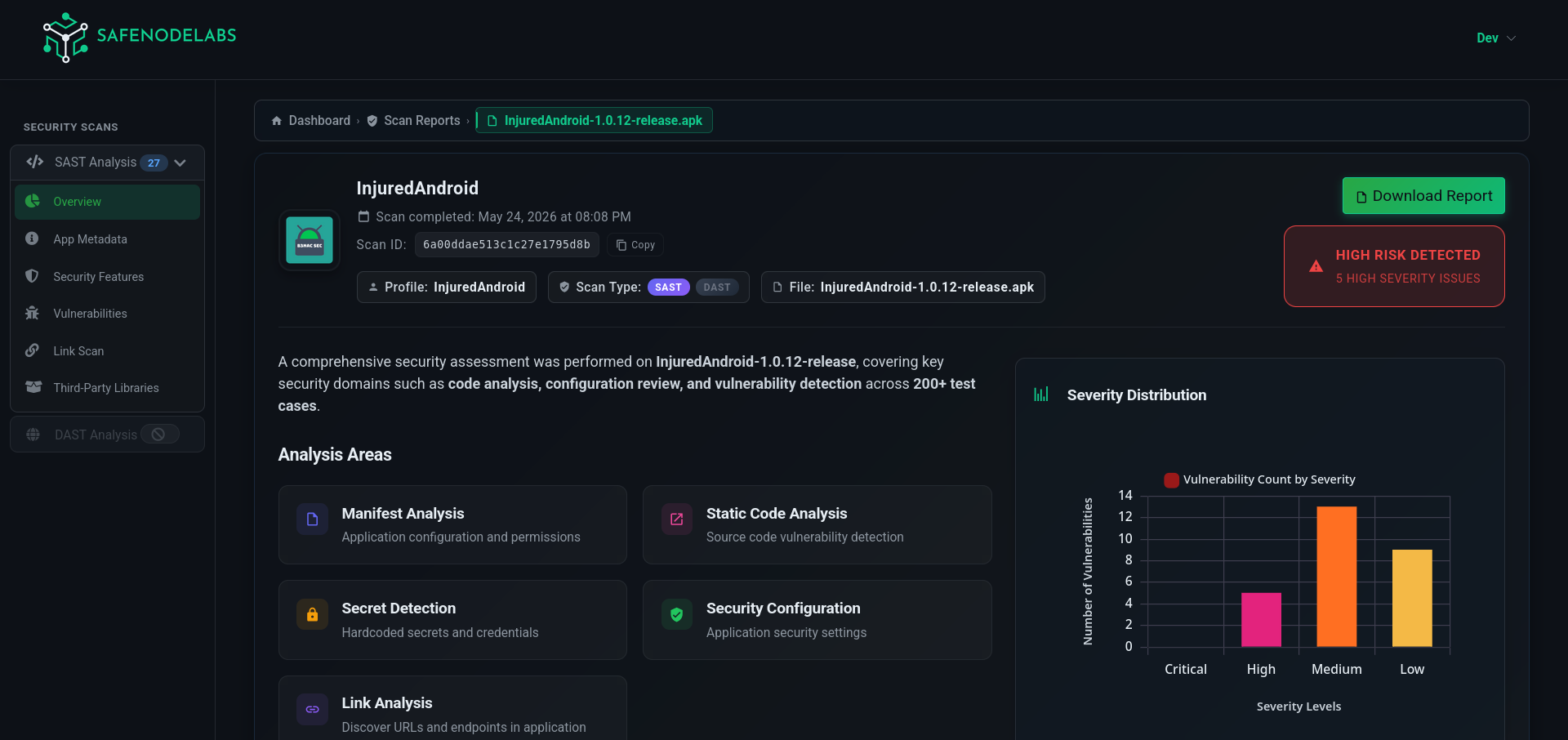
Task: Select the InjuredAndroid-1.0.12-release.apk breadcrumb
Action: click(595, 121)
